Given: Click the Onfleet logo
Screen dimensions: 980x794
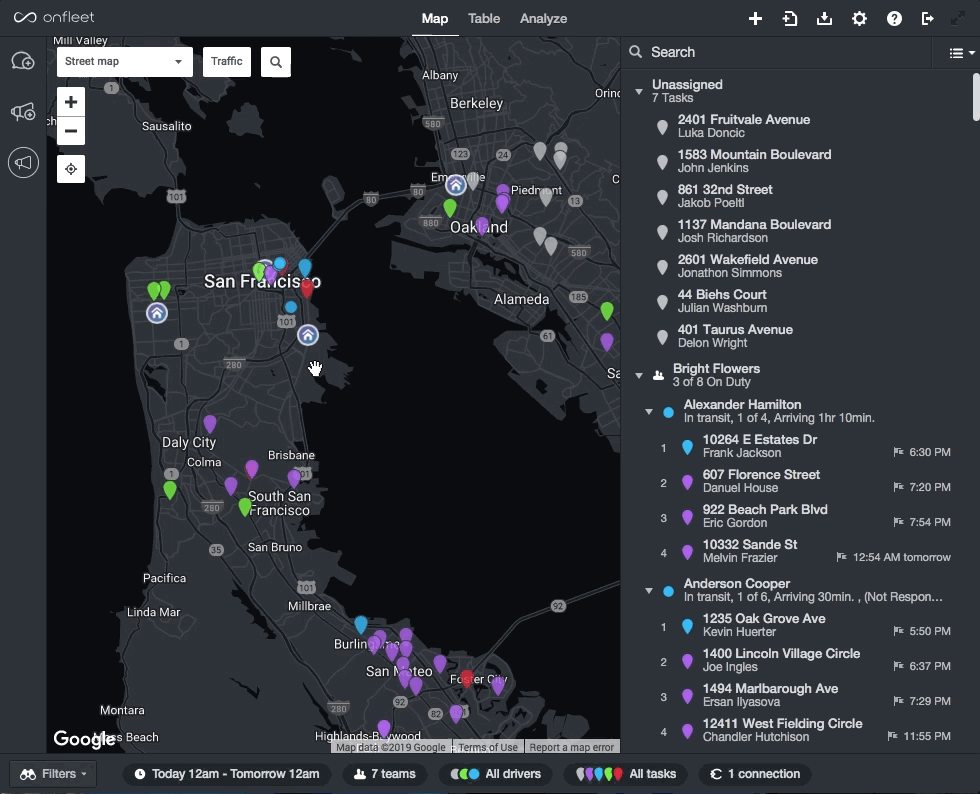Looking at the screenshot, I should tap(54, 18).
